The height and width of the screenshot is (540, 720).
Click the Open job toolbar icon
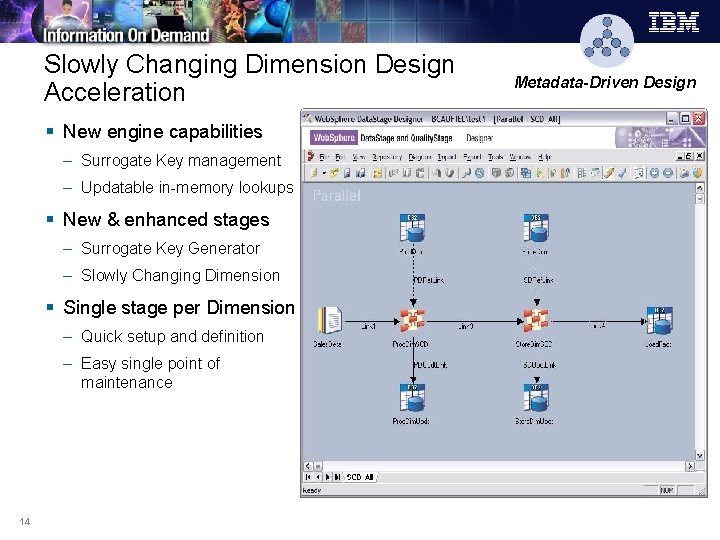point(334,173)
